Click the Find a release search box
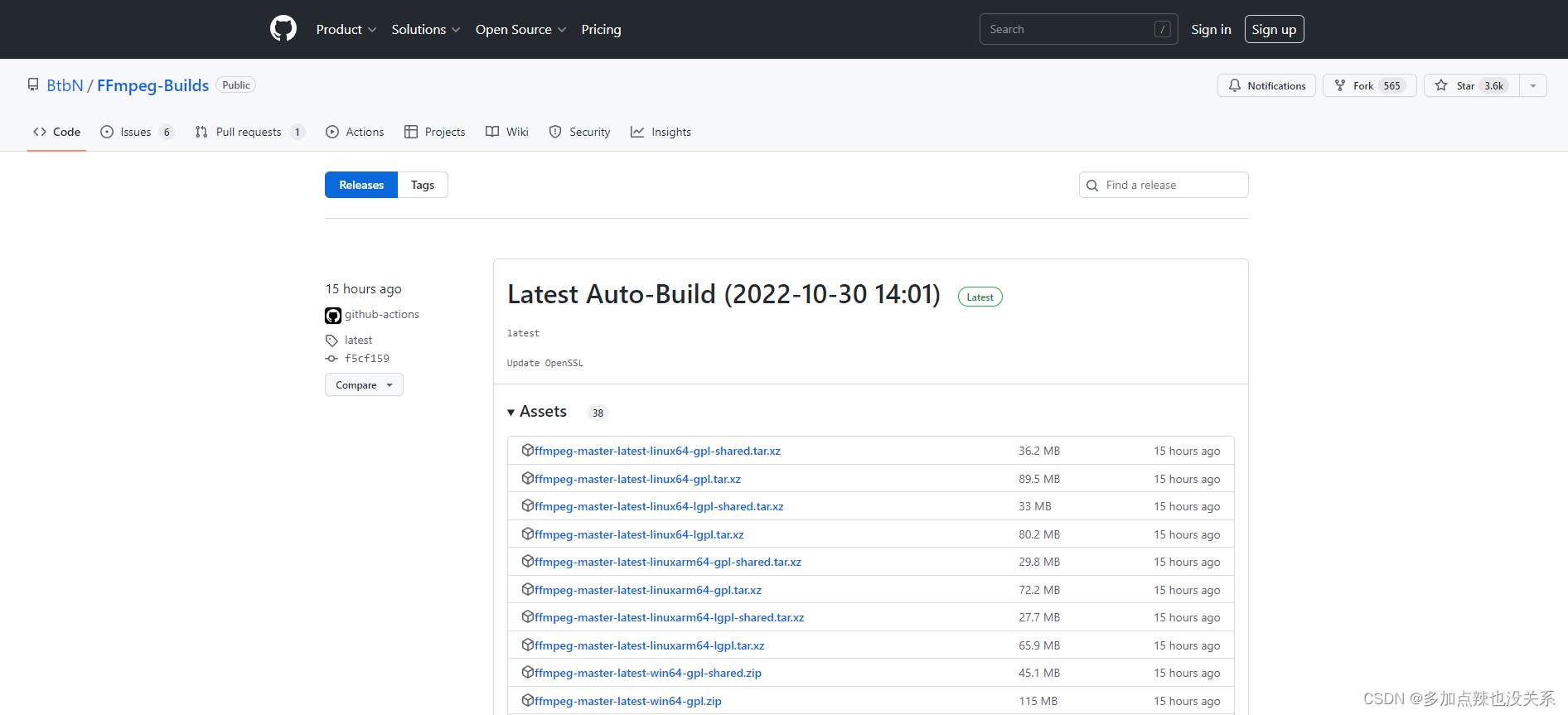The width and height of the screenshot is (1568, 715). [1164, 185]
